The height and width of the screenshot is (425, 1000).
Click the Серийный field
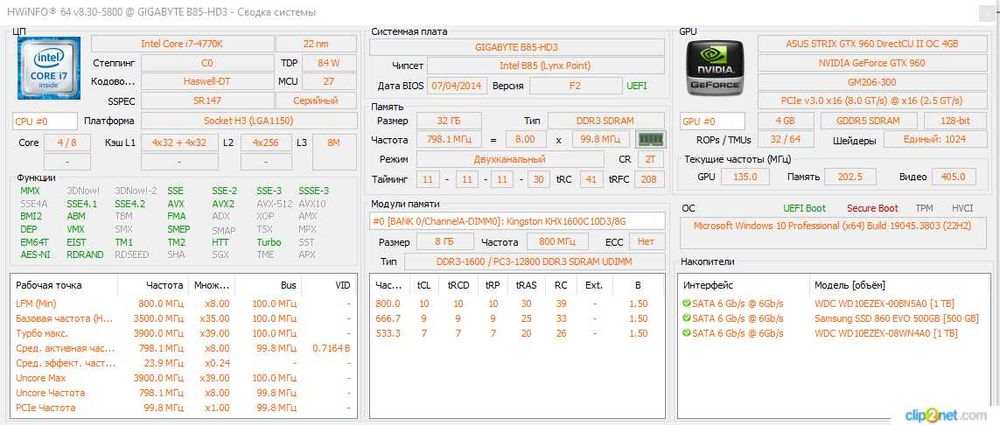click(x=316, y=101)
